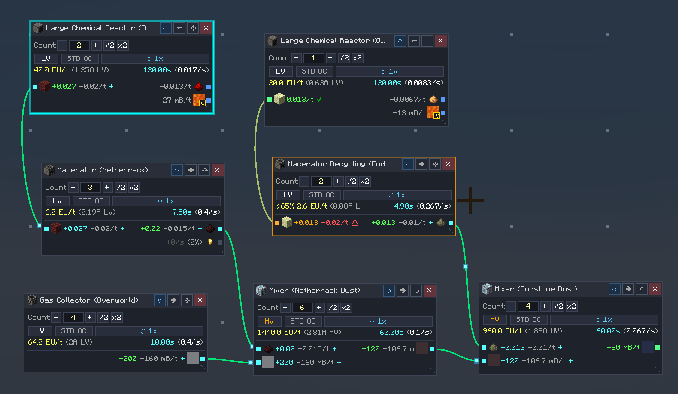Click the arrow header button on Mixer (Netherrack Dust)
The width and height of the screenshot is (678, 394).
point(403,291)
